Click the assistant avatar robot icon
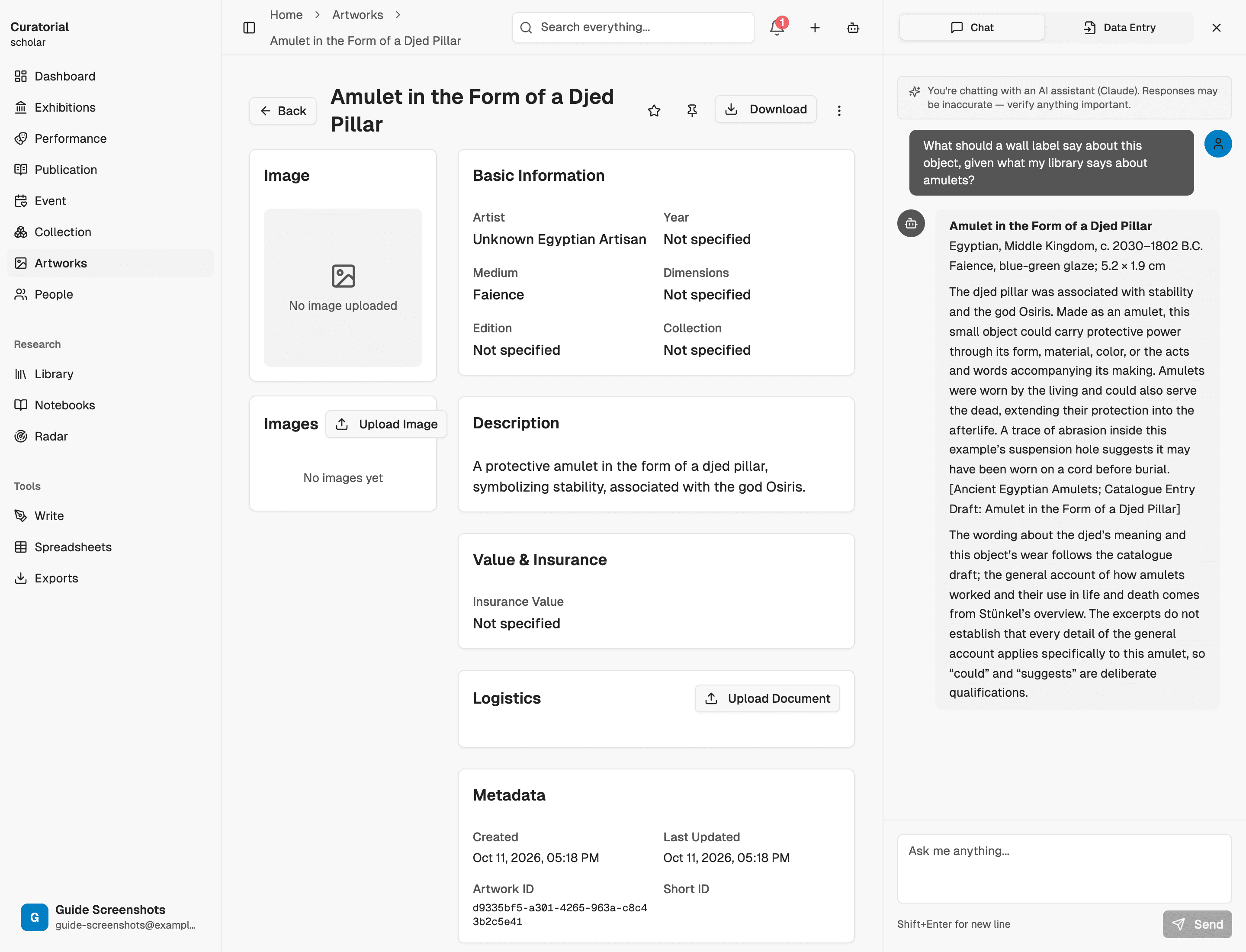This screenshot has height=952, width=1246. 911,224
